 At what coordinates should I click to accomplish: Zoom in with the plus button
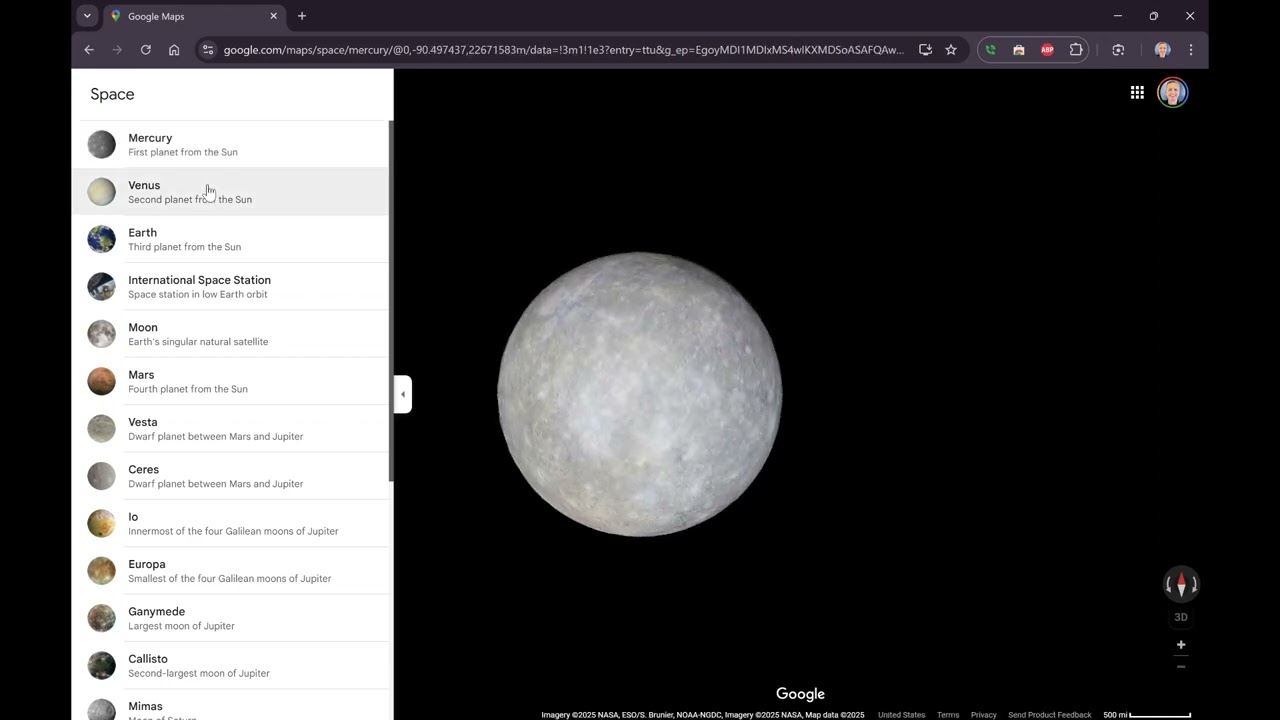coord(1181,645)
